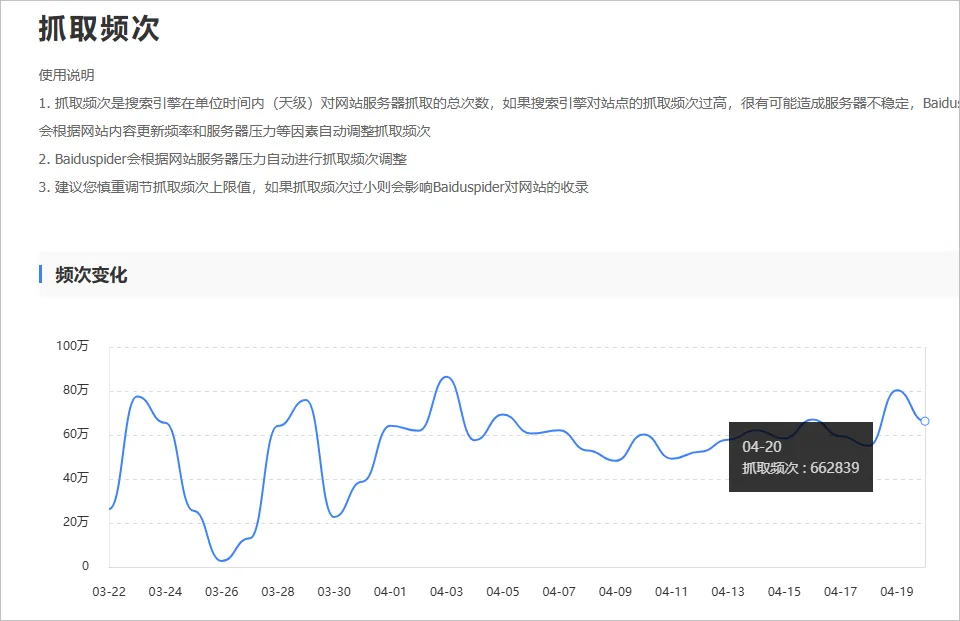
Task: Click the 20万 y-axis label
Action: (x=75, y=522)
